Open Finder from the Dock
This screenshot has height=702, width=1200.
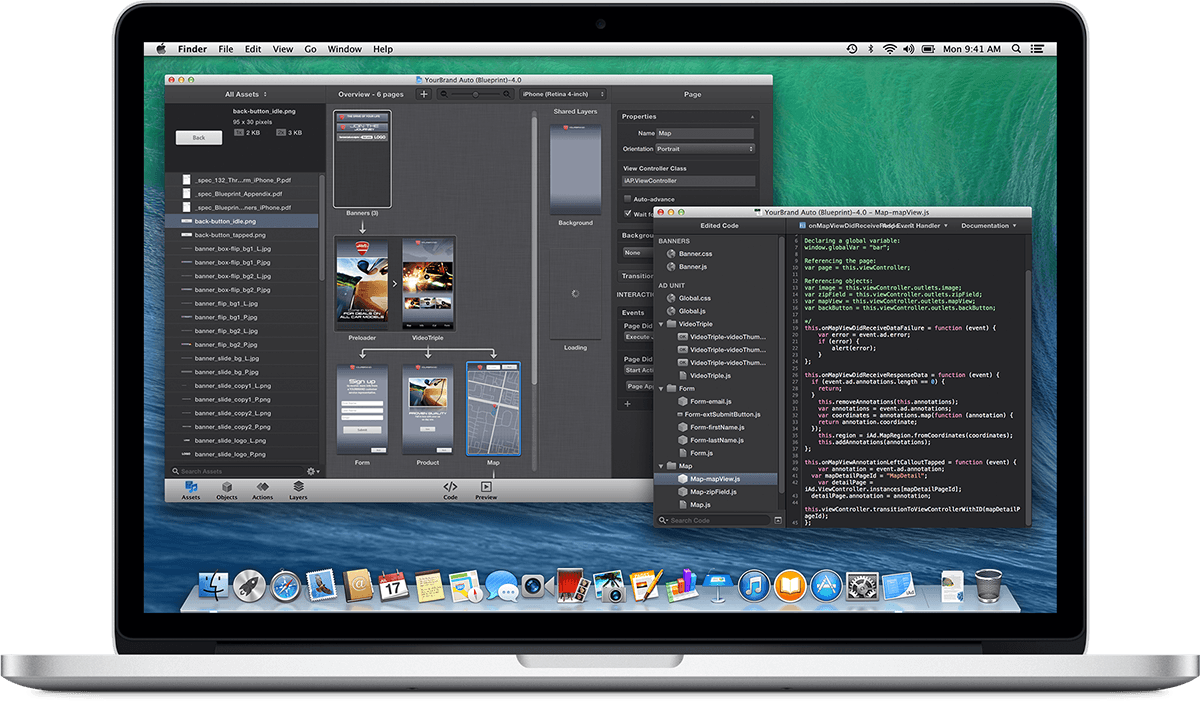tap(215, 587)
